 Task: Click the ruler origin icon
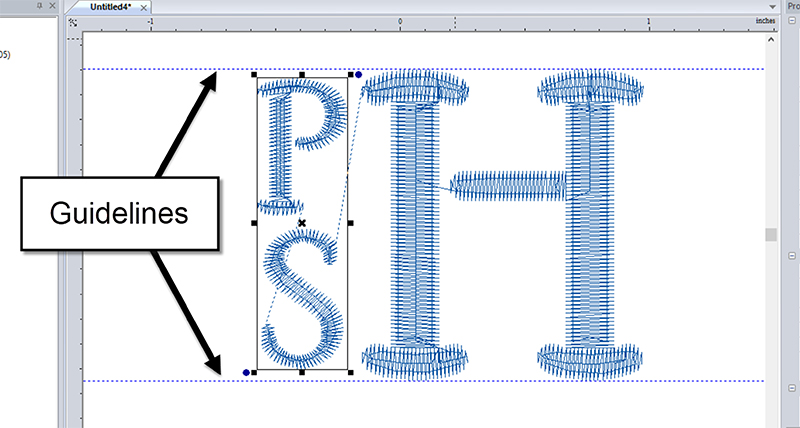(73, 23)
